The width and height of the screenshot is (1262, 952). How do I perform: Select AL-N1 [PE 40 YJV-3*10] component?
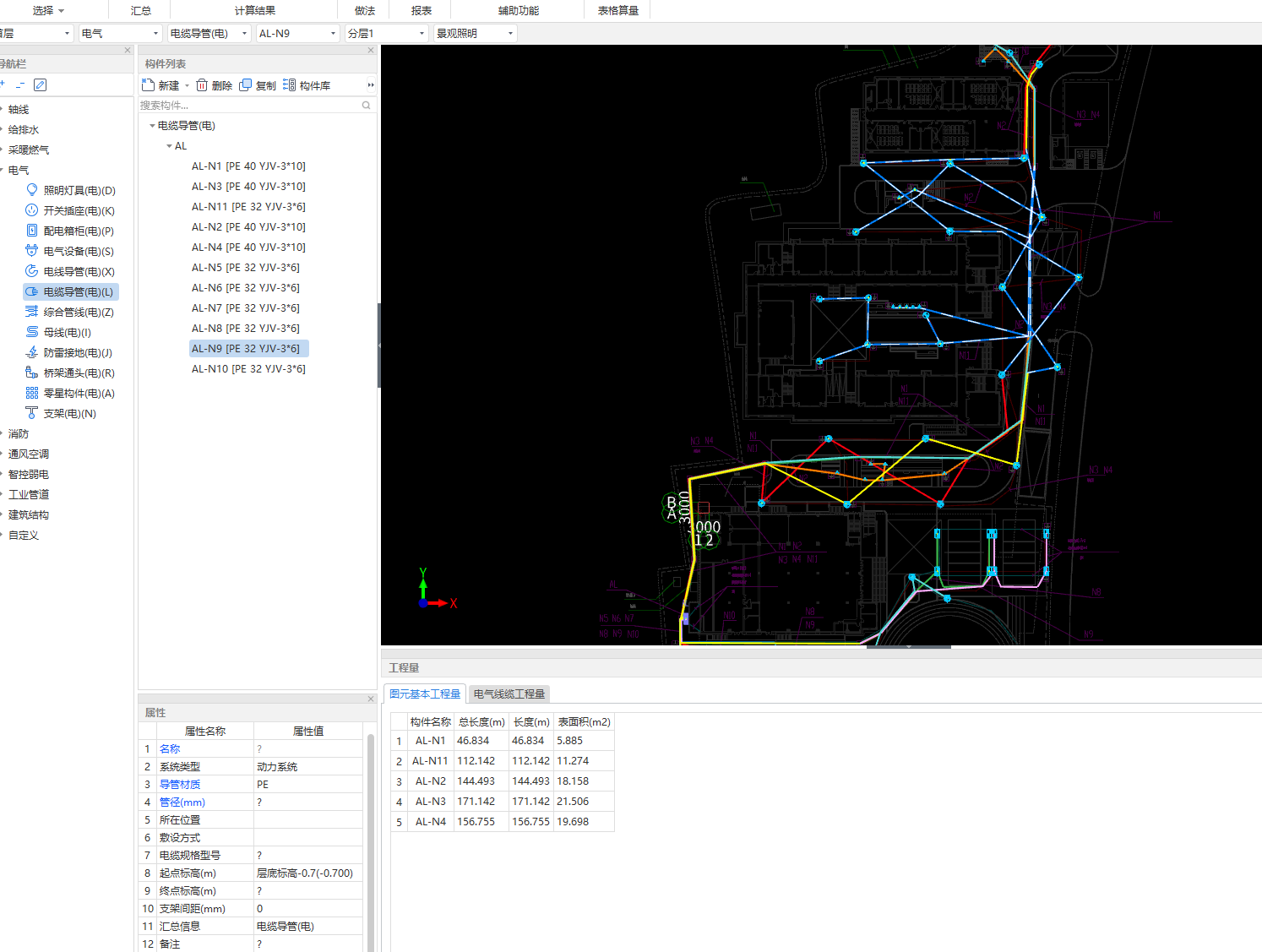click(248, 166)
